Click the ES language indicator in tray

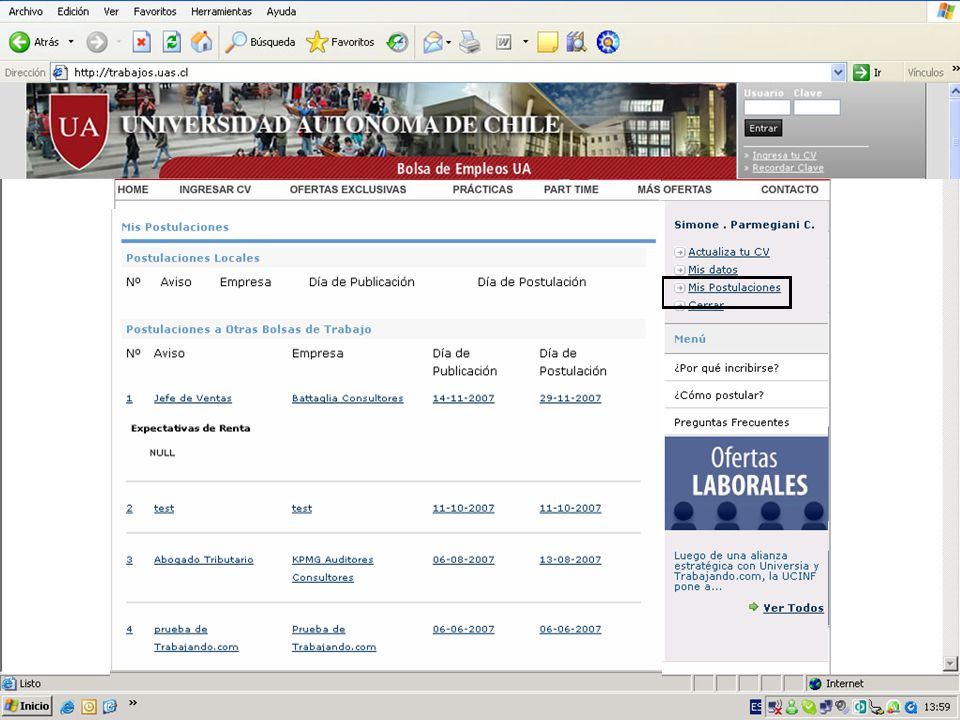click(x=756, y=707)
